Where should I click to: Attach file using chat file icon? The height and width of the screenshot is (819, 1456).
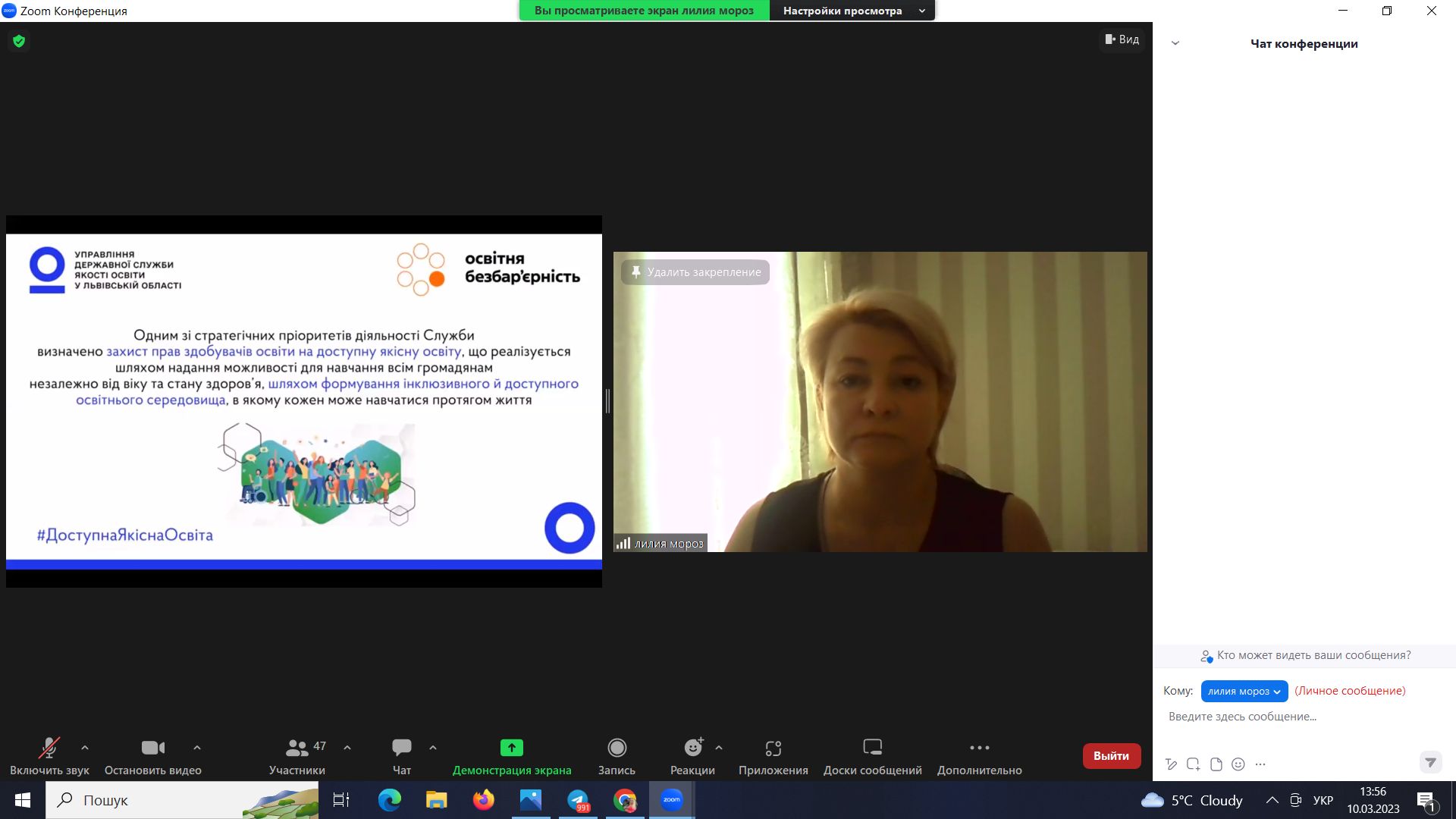click(1216, 764)
